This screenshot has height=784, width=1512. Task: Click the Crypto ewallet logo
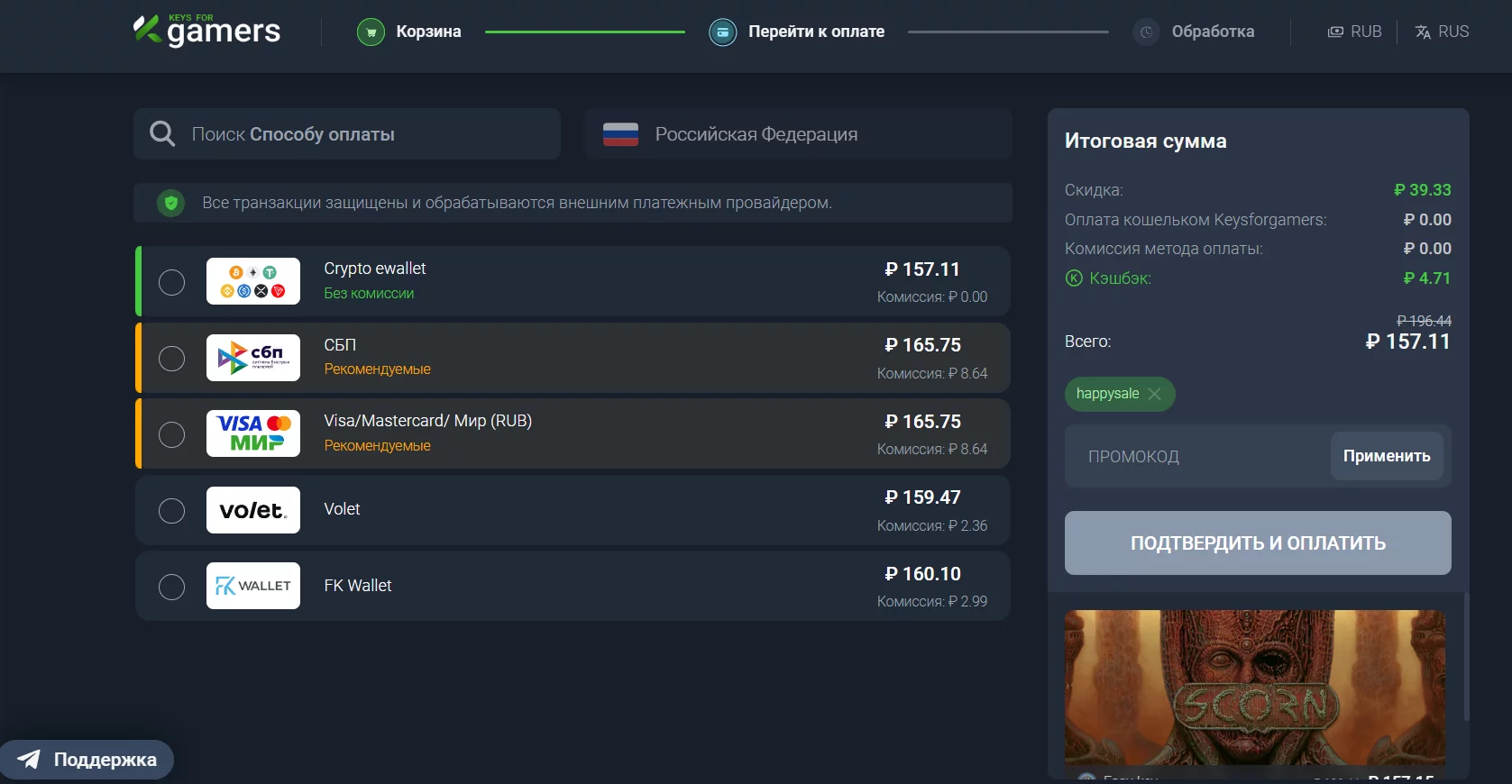tap(253, 281)
